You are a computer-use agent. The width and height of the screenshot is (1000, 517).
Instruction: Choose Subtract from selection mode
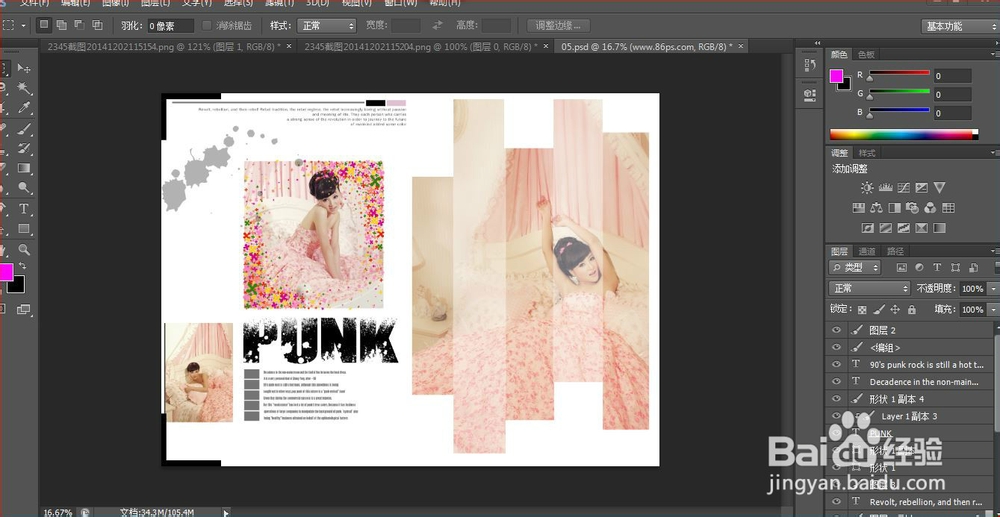(79, 25)
